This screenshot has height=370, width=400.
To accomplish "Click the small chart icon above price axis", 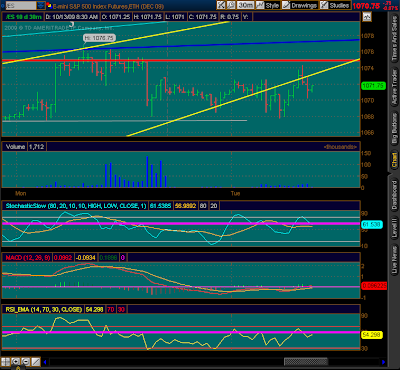I will [367, 17].
